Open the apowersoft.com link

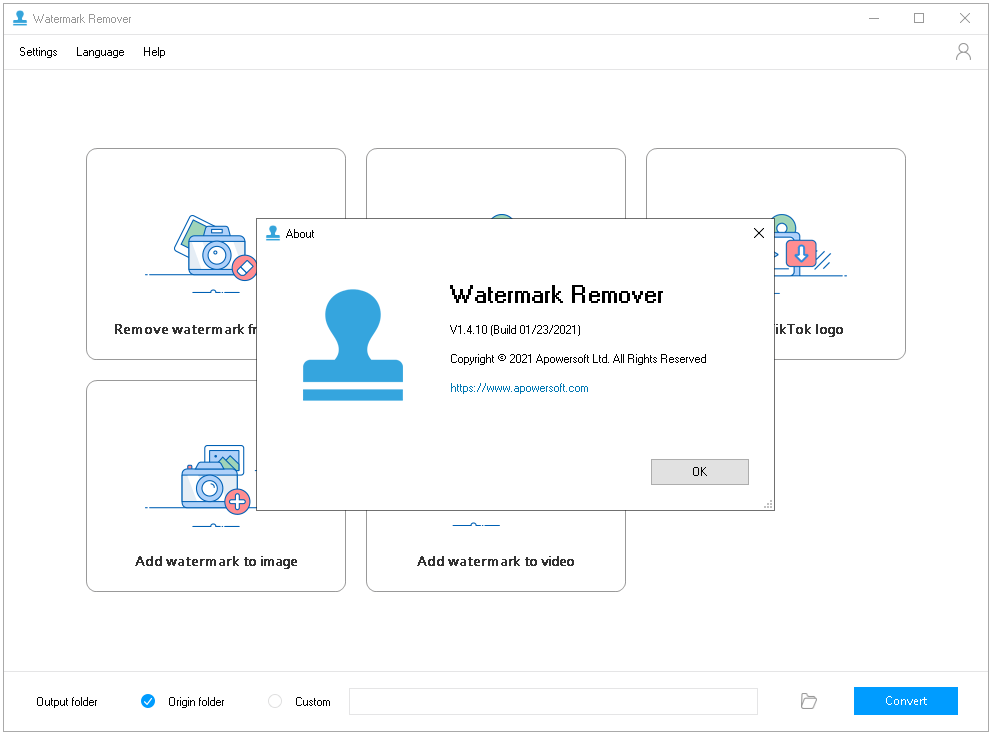point(519,388)
